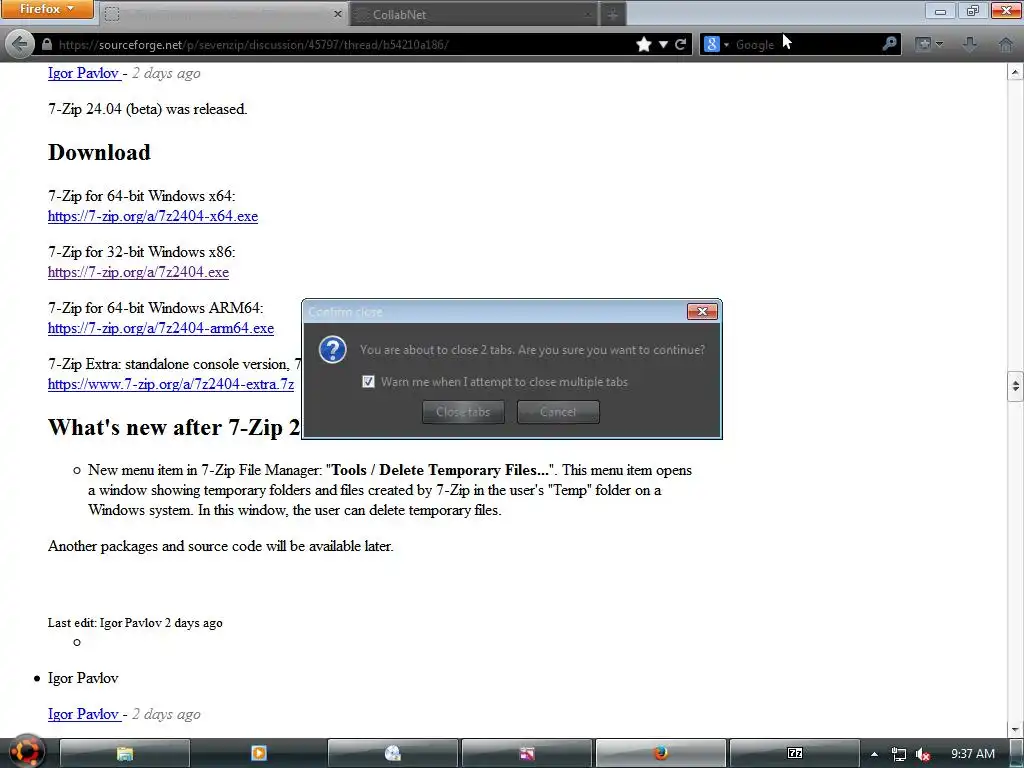
Task: Open the media player taskbar button
Action: (259, 754)
